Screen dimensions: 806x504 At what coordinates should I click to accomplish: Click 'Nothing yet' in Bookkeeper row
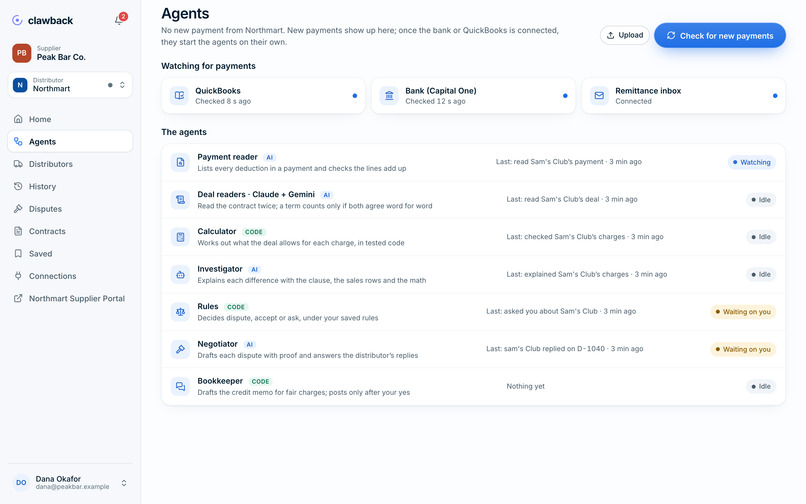525,386
